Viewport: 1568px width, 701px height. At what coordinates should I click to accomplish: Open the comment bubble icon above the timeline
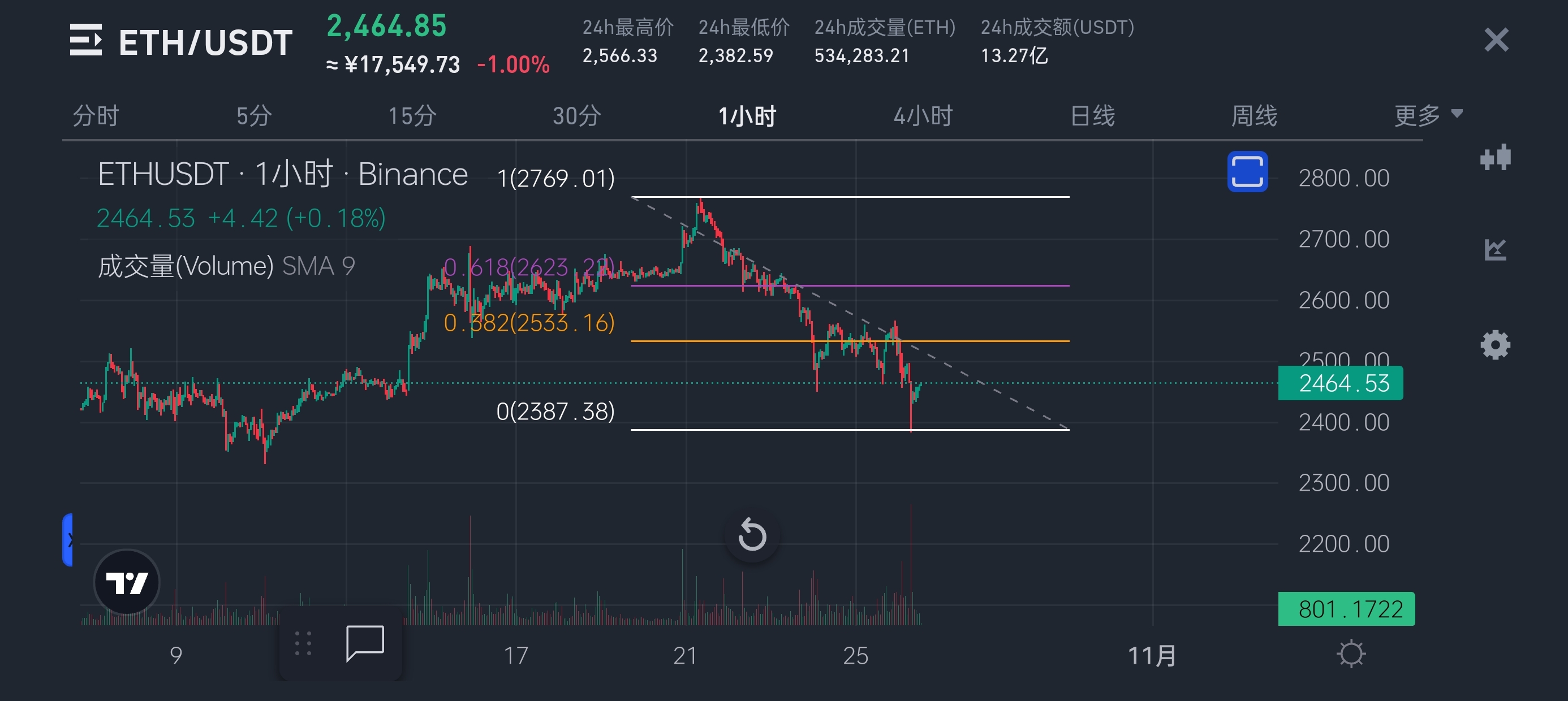point(365,643)
